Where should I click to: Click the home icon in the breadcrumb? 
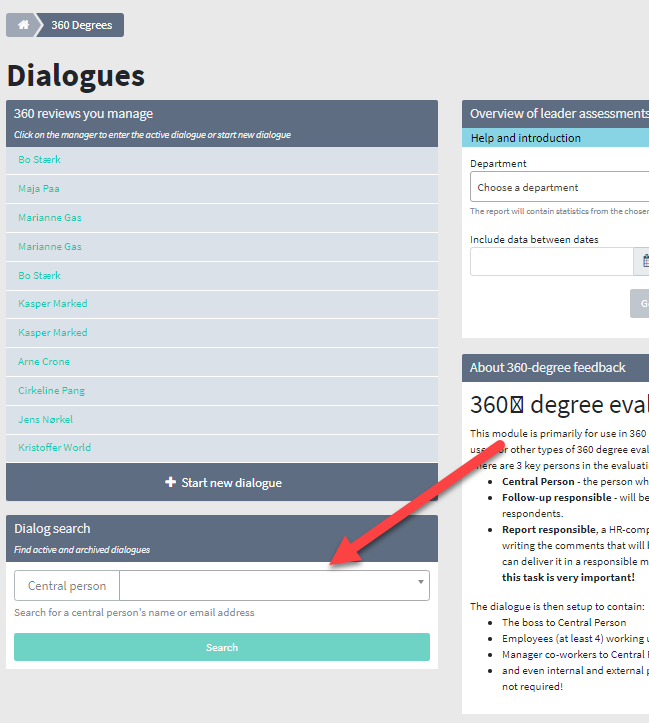[23, 25]
